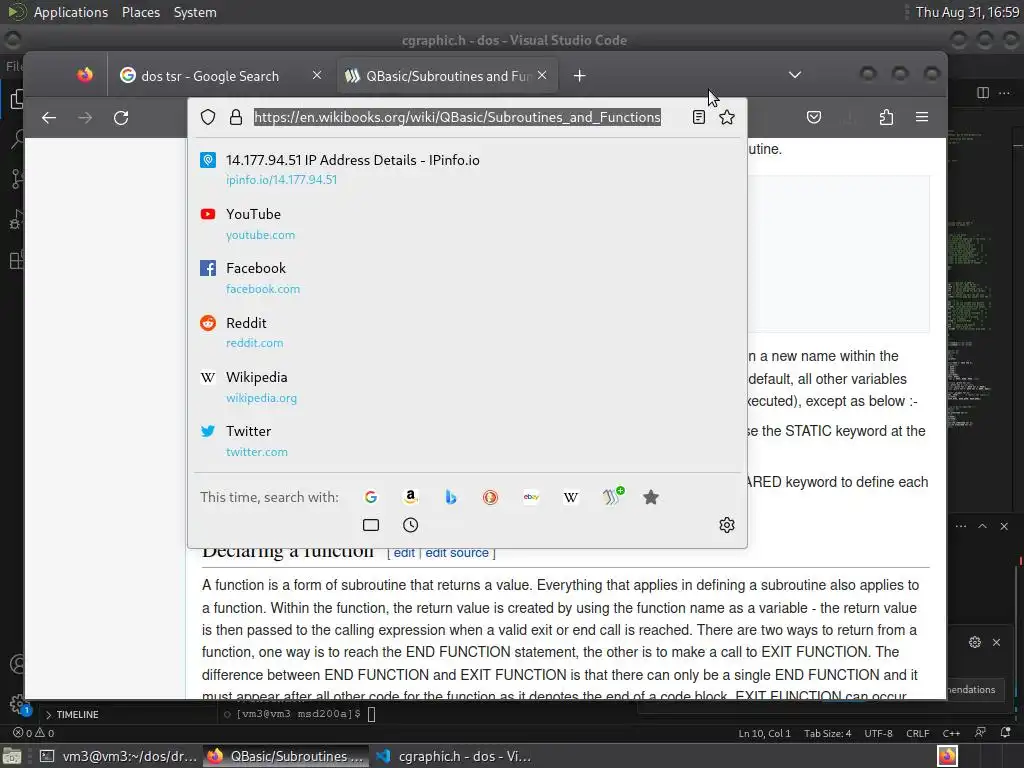This screenshot has height=768, width=1024.
Task: Click the edit source link
Action: click(x=456, y=553)
